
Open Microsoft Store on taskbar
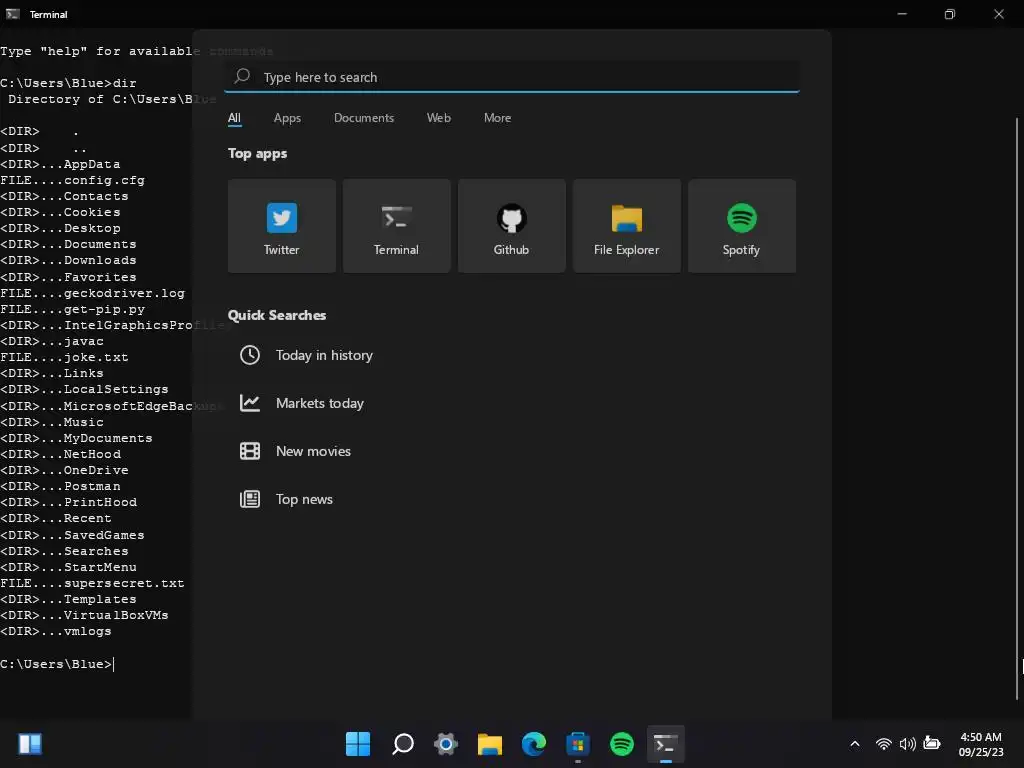click(x=577, y=744)
